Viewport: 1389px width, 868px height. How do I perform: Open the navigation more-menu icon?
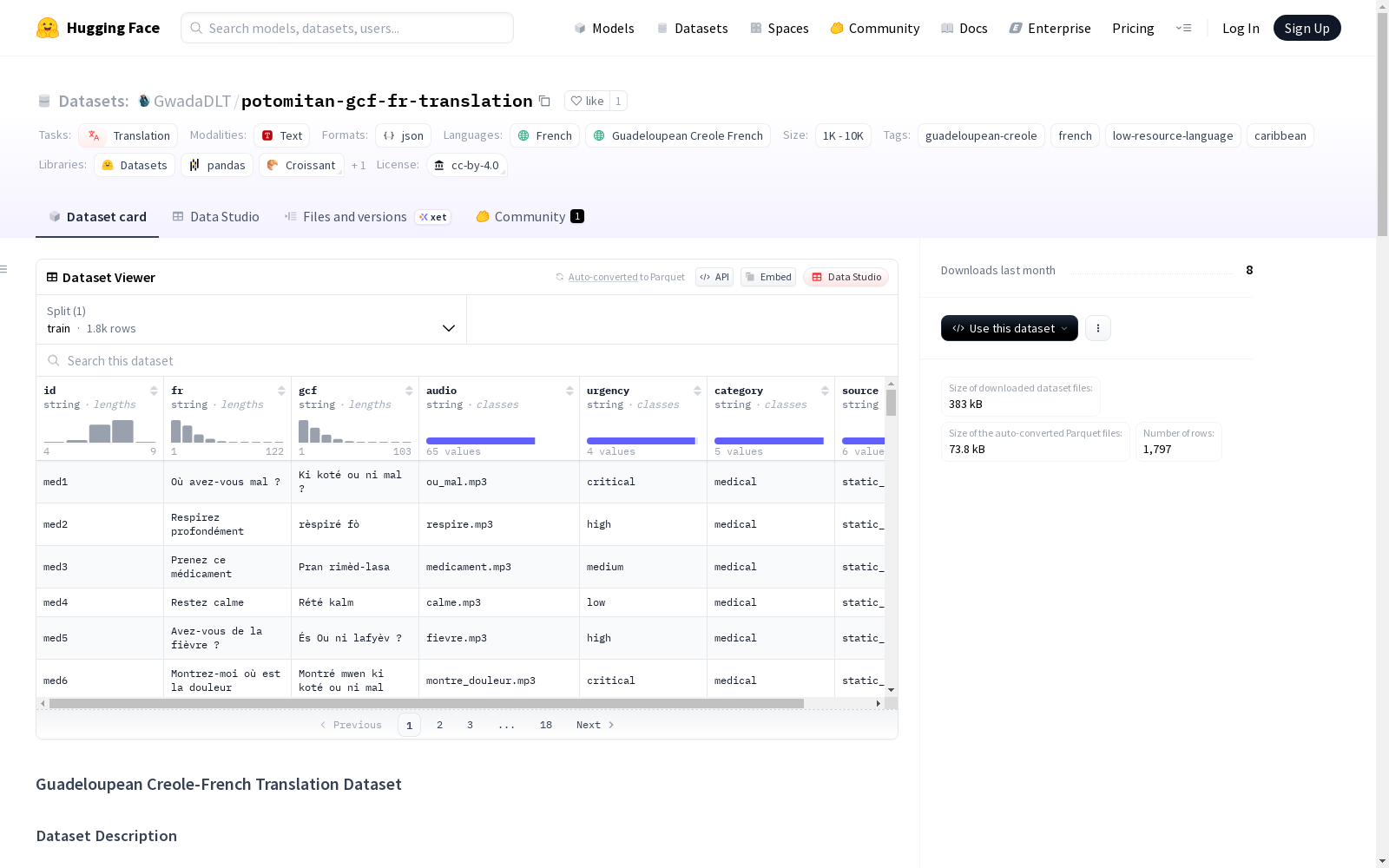point(1183,28)
